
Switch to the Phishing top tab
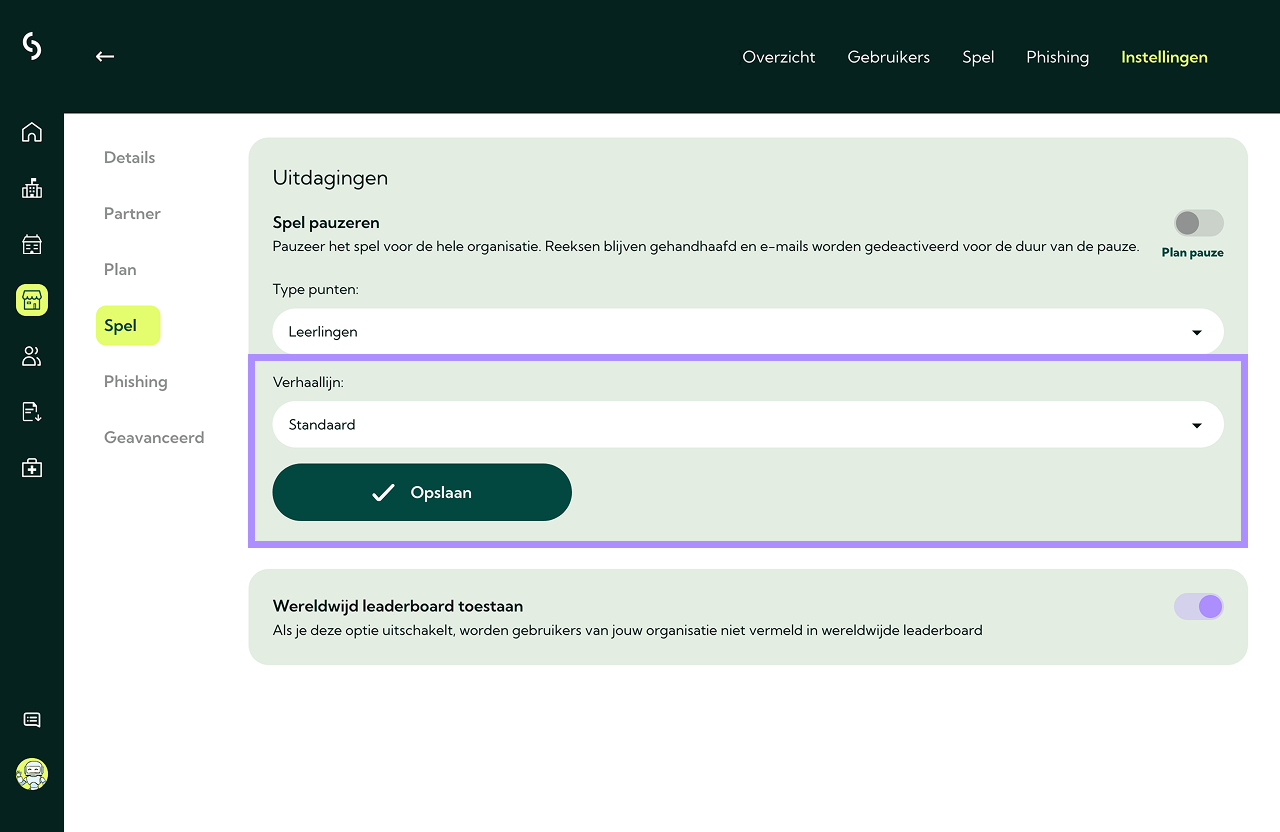coord(1057,57)
